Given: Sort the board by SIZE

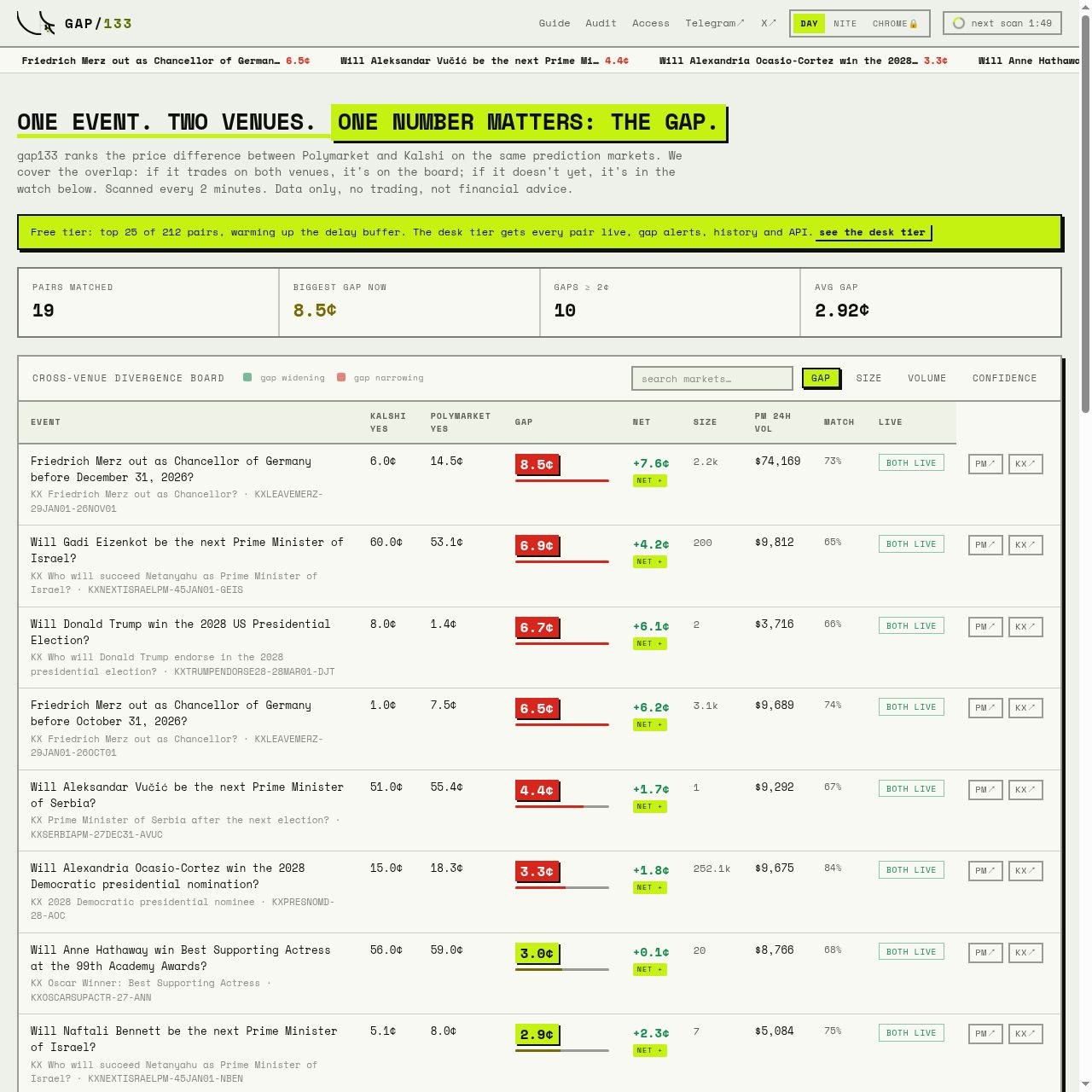Looking at the screenshot, I should [868, 378].
